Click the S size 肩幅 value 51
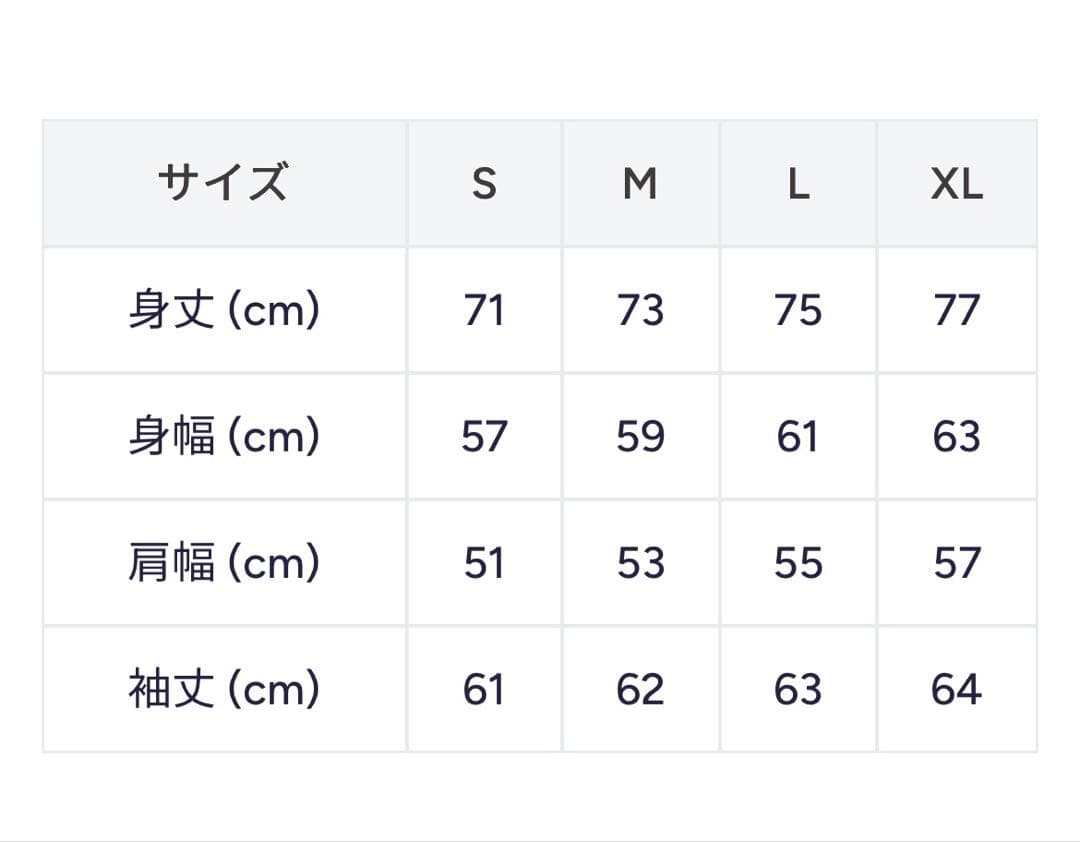1080x842 pixels. pos(484,563)
